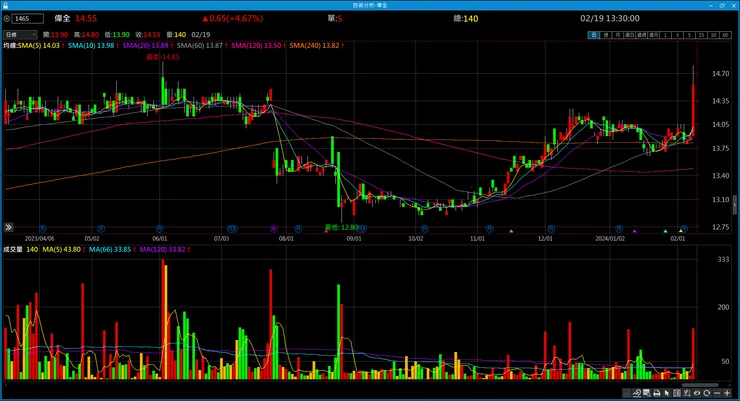Select the 日 daily timeframe button
The height and width of the screenshot is (401, 740).
point(594,35)
